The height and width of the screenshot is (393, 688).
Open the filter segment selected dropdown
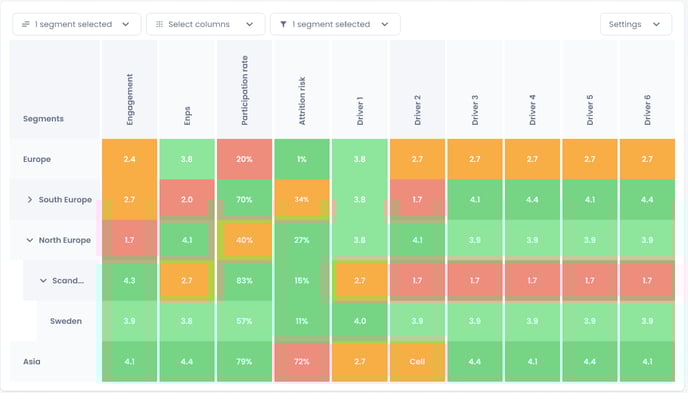[335, 24]
